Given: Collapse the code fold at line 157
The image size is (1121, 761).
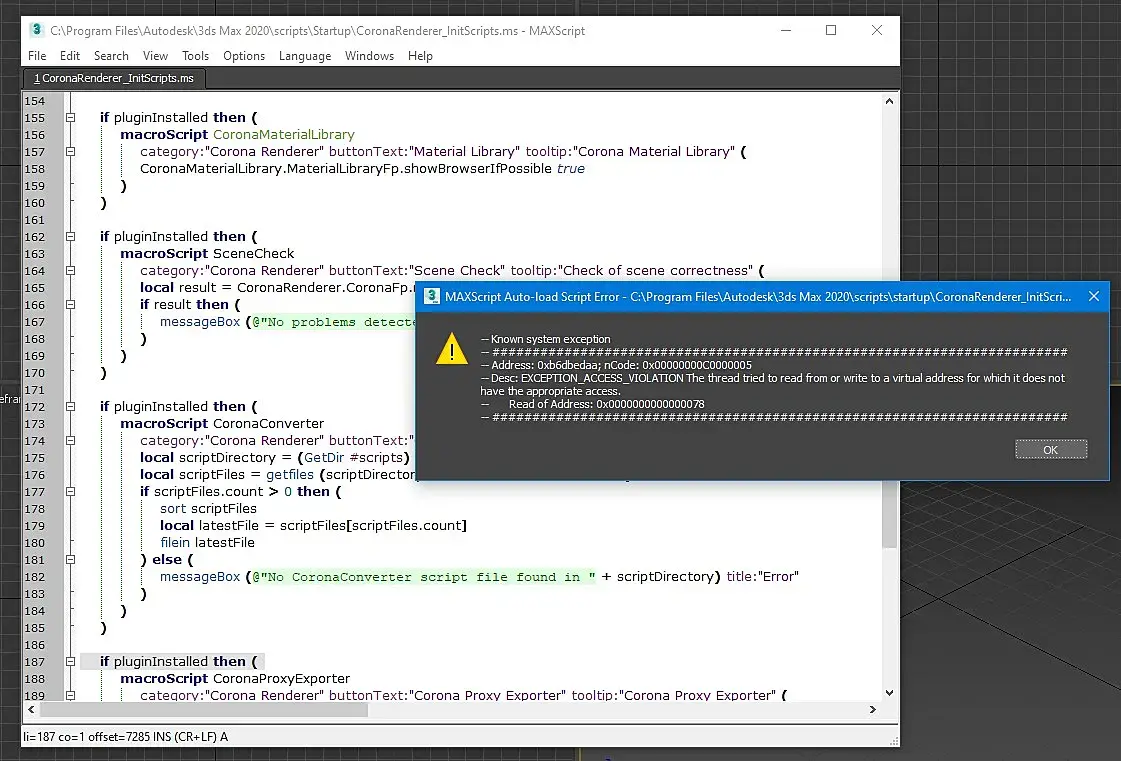Looking at the screenshot, I should [70, 152].
